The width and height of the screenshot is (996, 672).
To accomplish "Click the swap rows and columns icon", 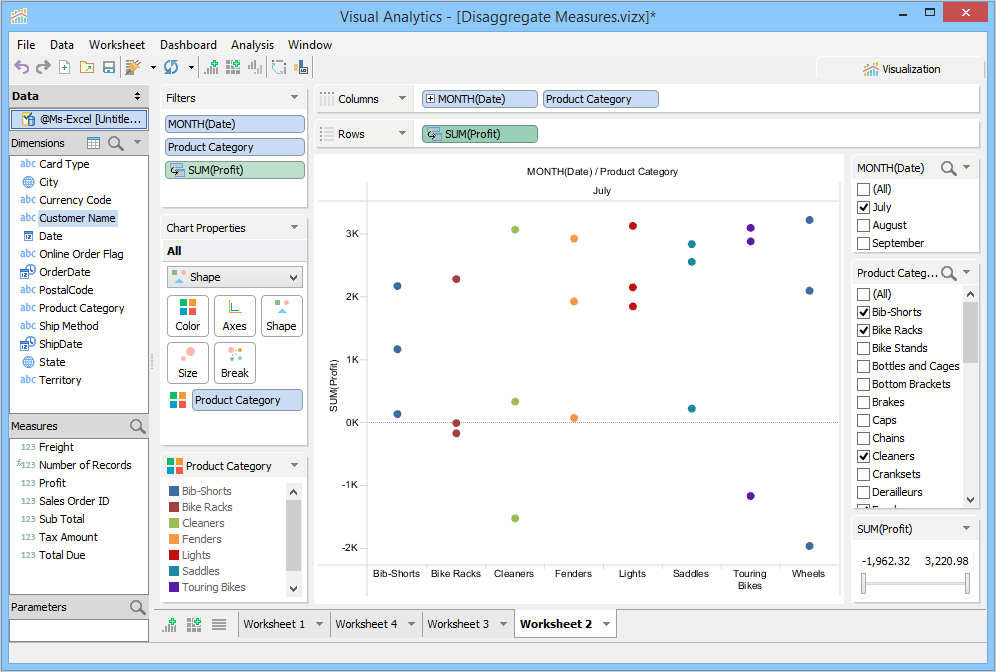I will pos(279,67).
